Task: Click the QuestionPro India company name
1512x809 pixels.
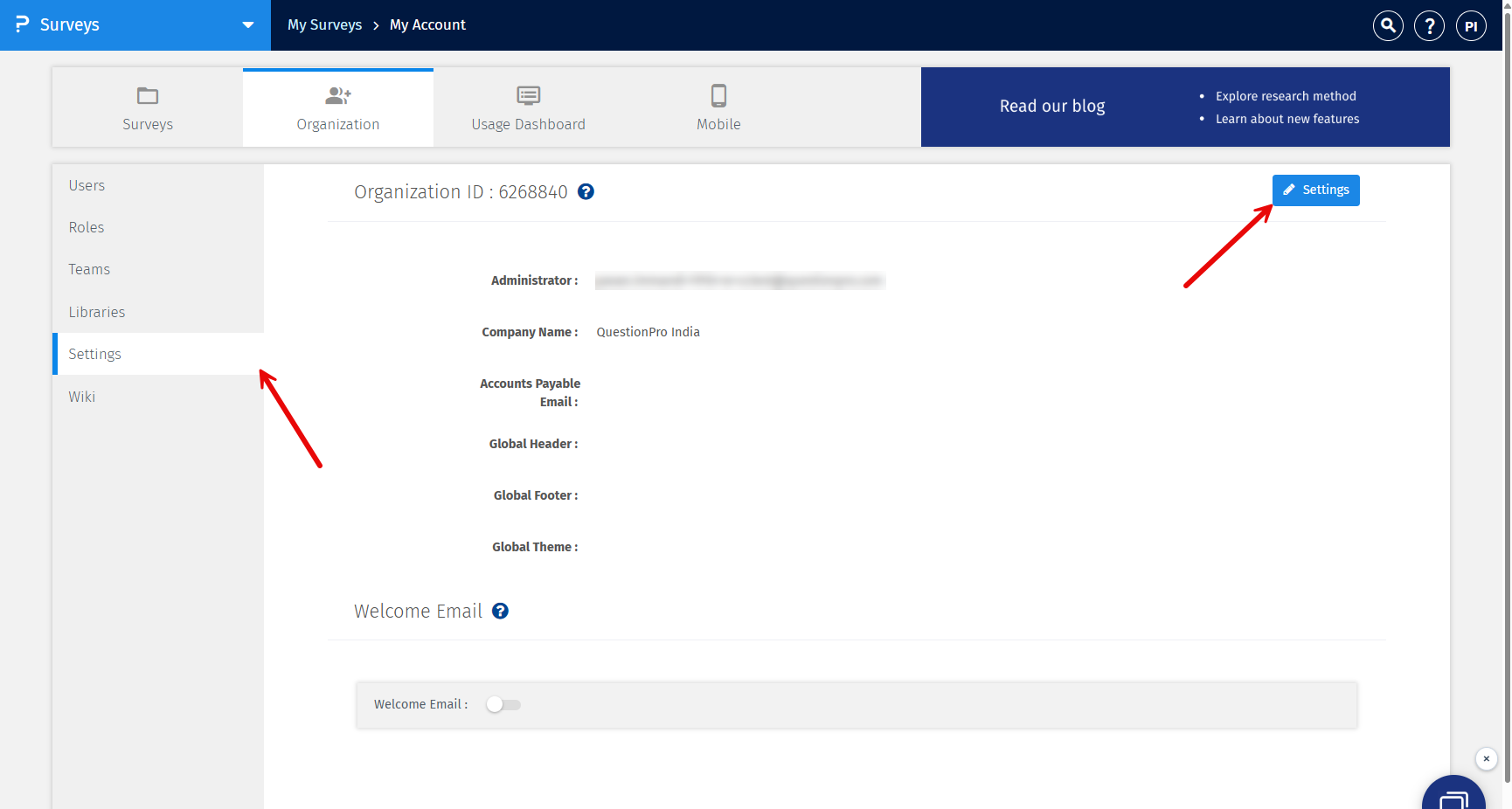Action: [648, 332]
